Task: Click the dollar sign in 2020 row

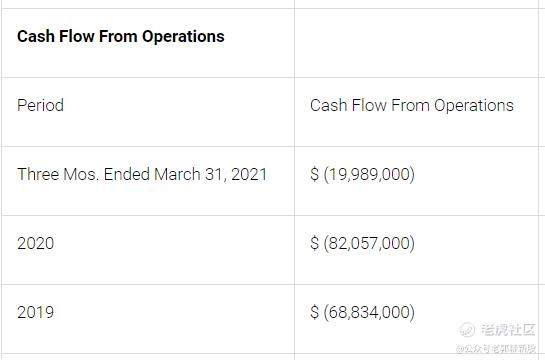Action: [x=314, y=243]
